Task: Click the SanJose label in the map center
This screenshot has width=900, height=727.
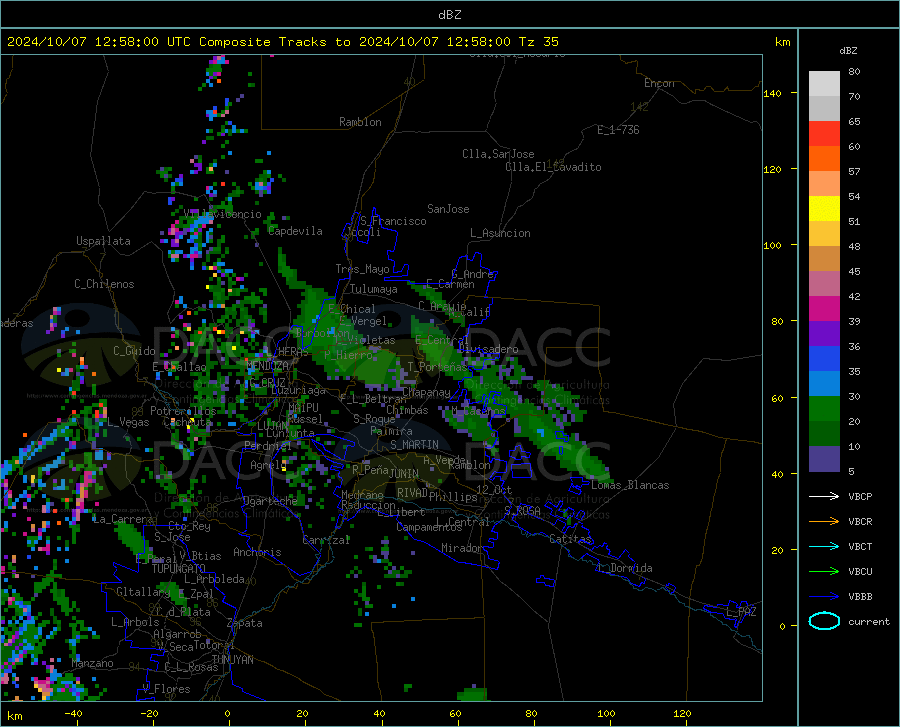Action: click(448, 209)
